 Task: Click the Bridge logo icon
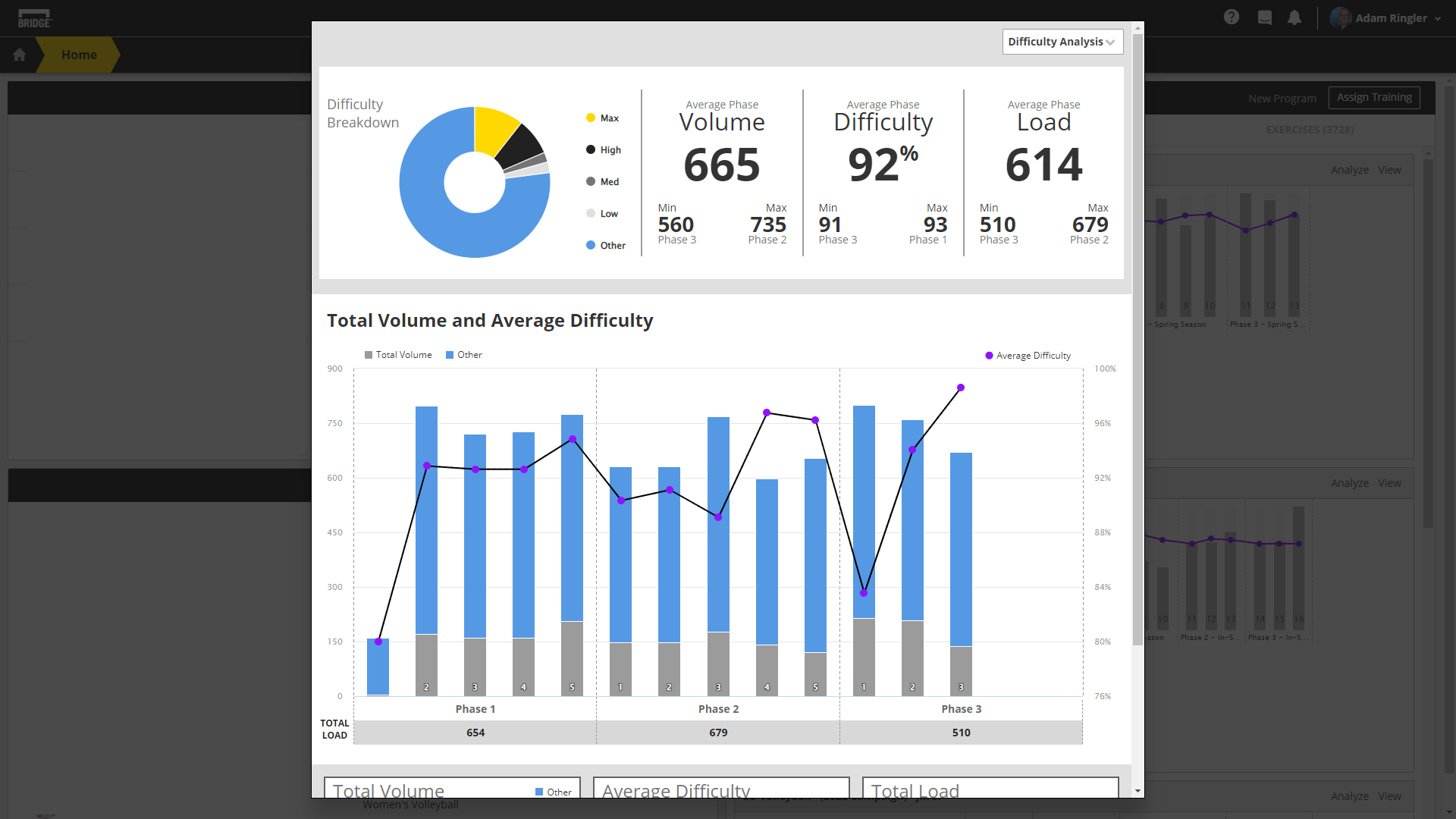tap(34, 18)
